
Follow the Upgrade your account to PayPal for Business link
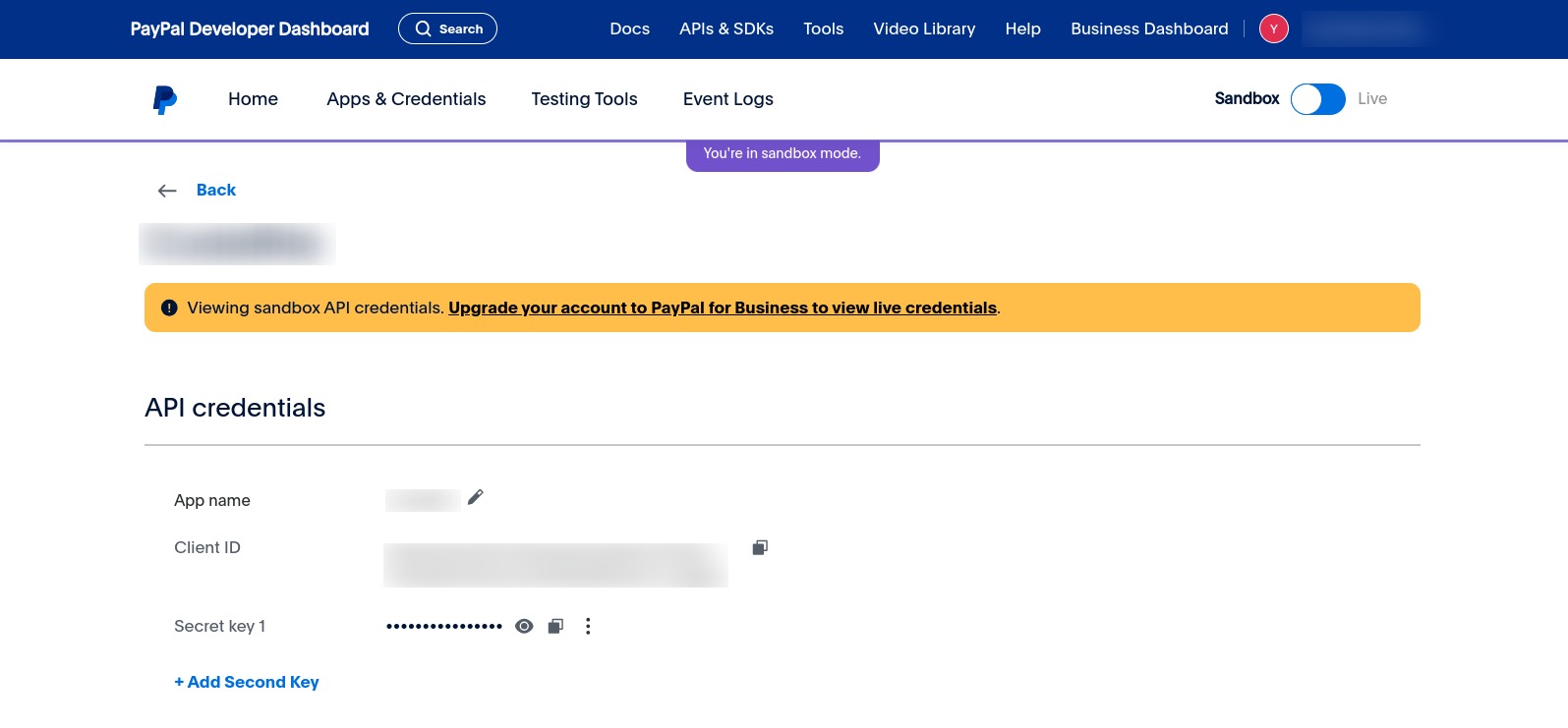tap(723, 308)
